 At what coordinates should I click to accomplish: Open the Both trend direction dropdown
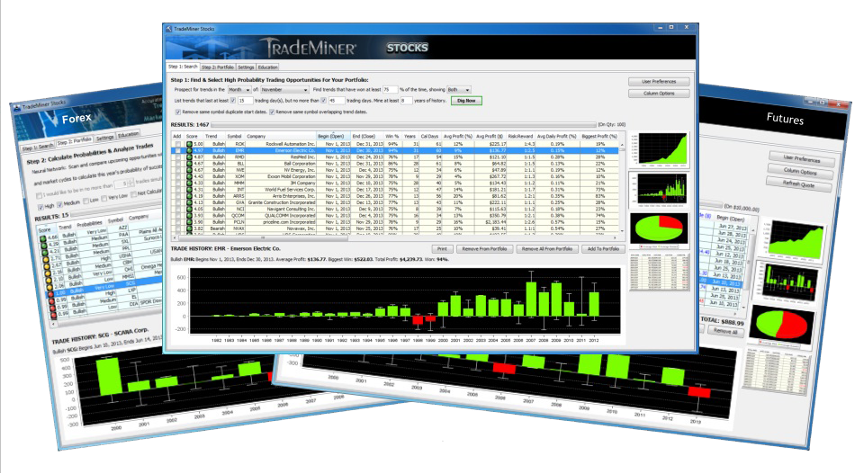tap(459, 89)
